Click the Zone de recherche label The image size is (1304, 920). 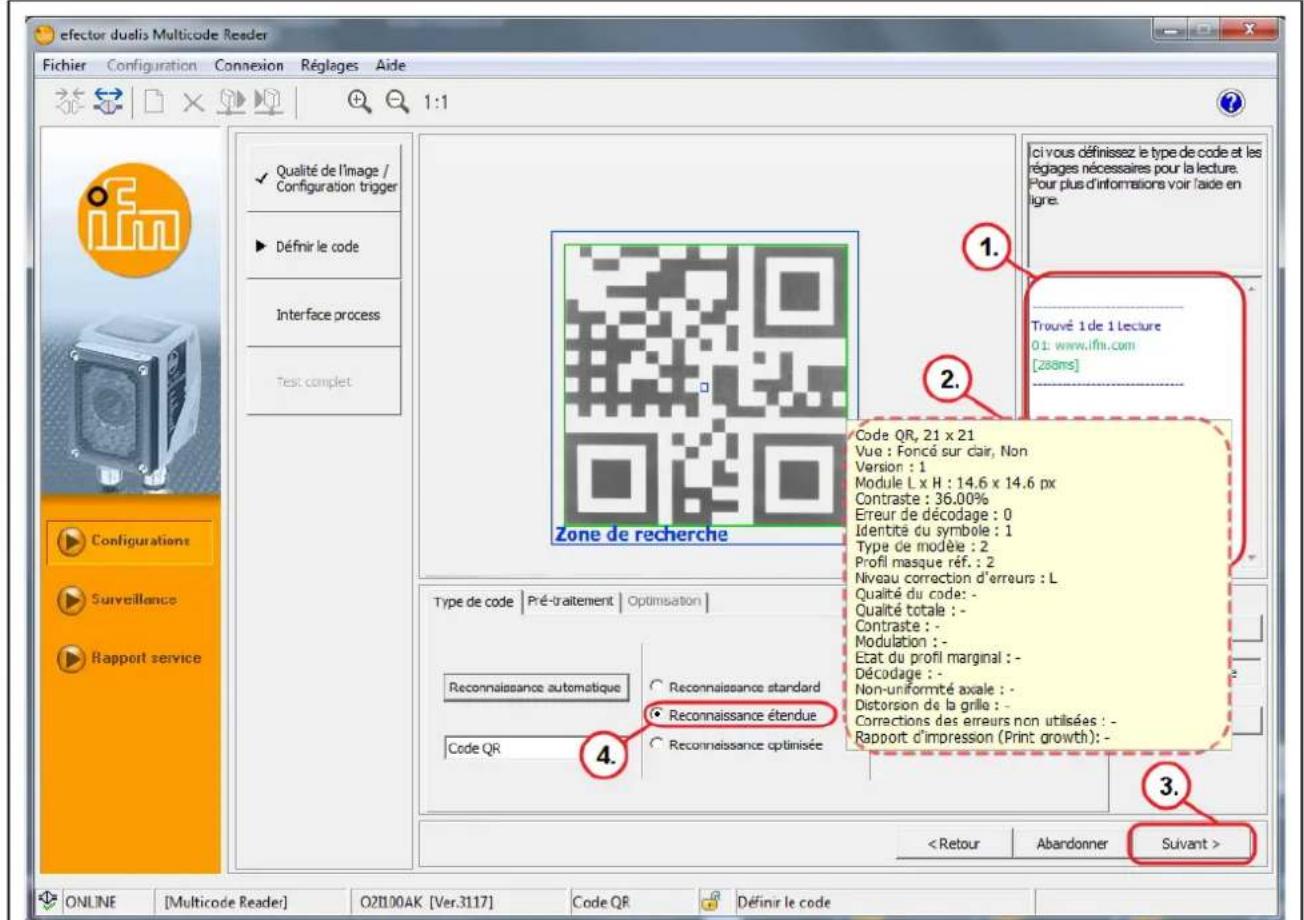click(641, 533)
